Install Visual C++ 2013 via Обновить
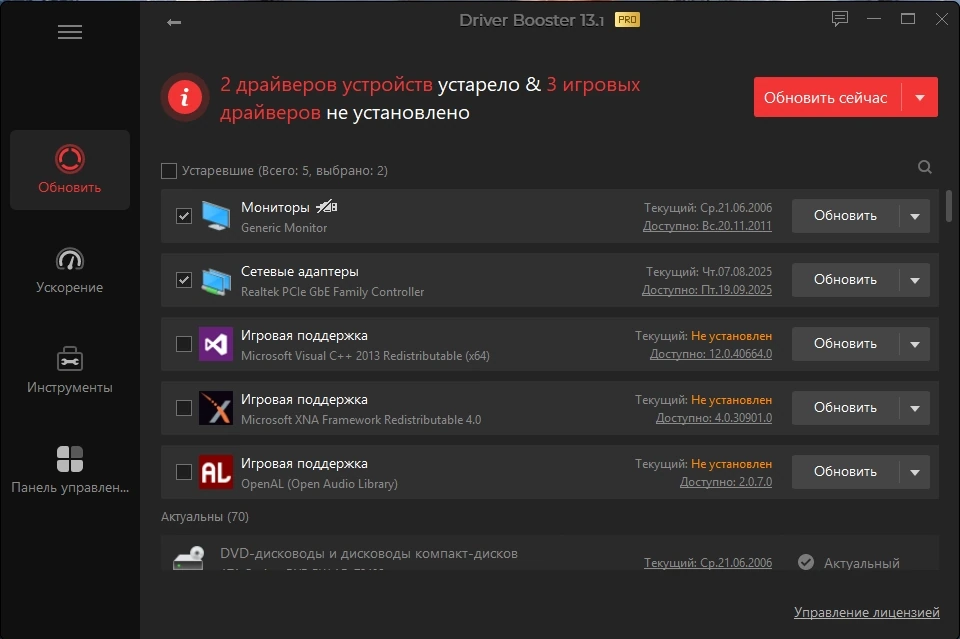This screenshot has height=639, width=960. (845, 344)
